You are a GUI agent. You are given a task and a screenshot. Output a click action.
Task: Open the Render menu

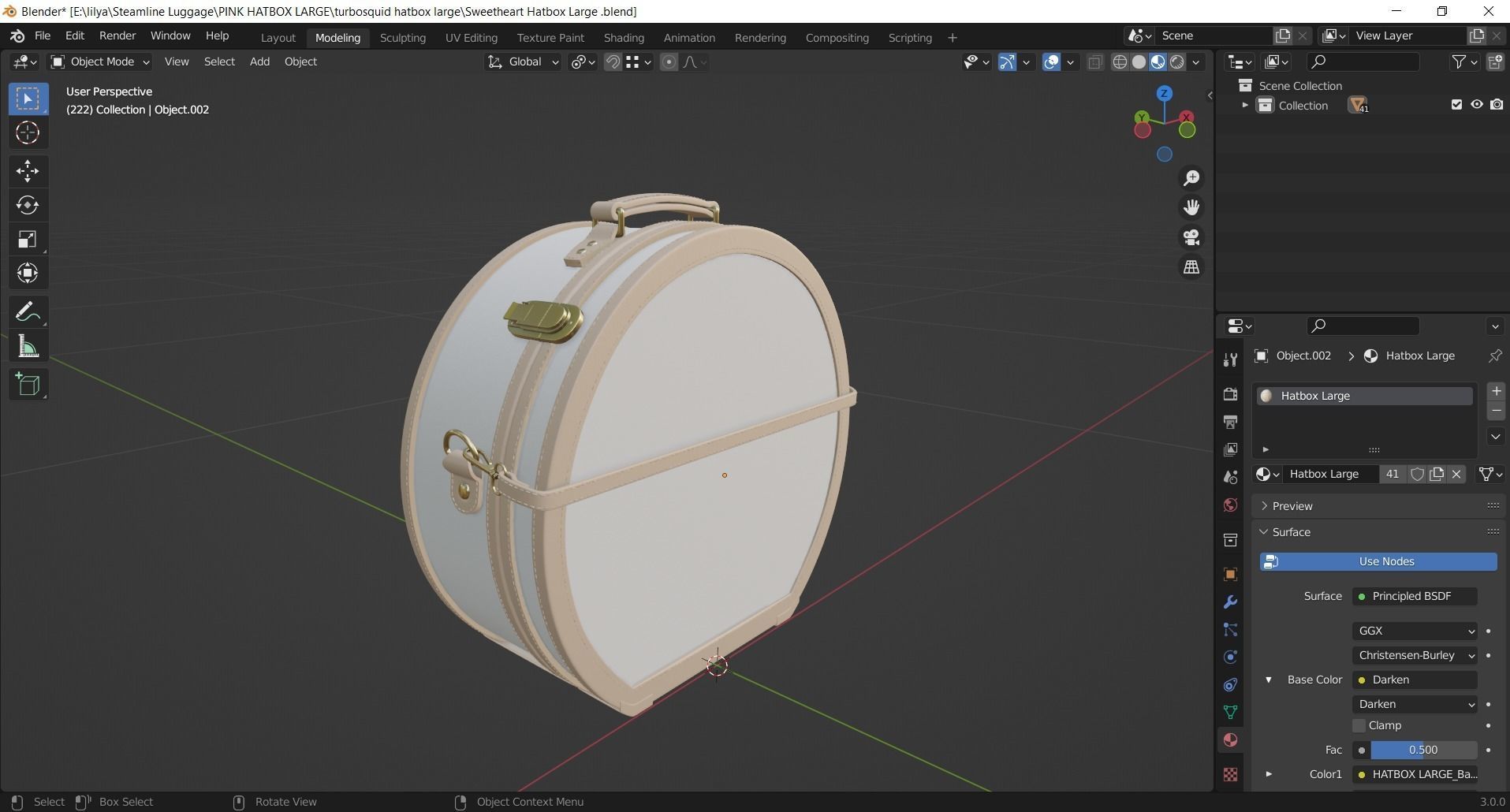[117, 35]
